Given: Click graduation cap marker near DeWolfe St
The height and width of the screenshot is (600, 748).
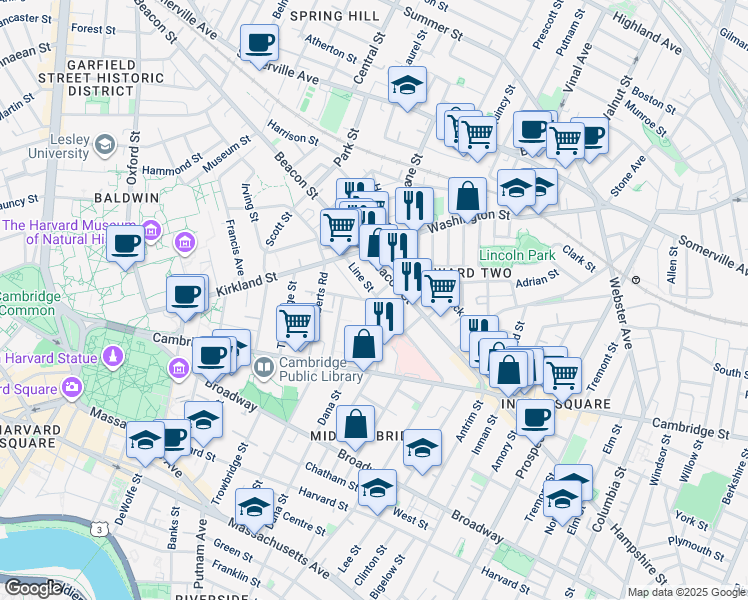Looking at the screenshot, I should point(145,441).
